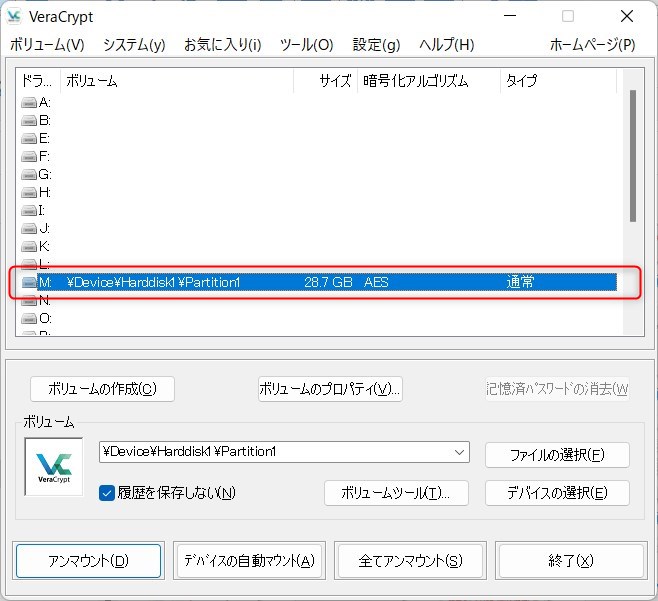The image size is (658, 601).
Task: Minimize the VeraCrypt window
Action: click(510, 16)
